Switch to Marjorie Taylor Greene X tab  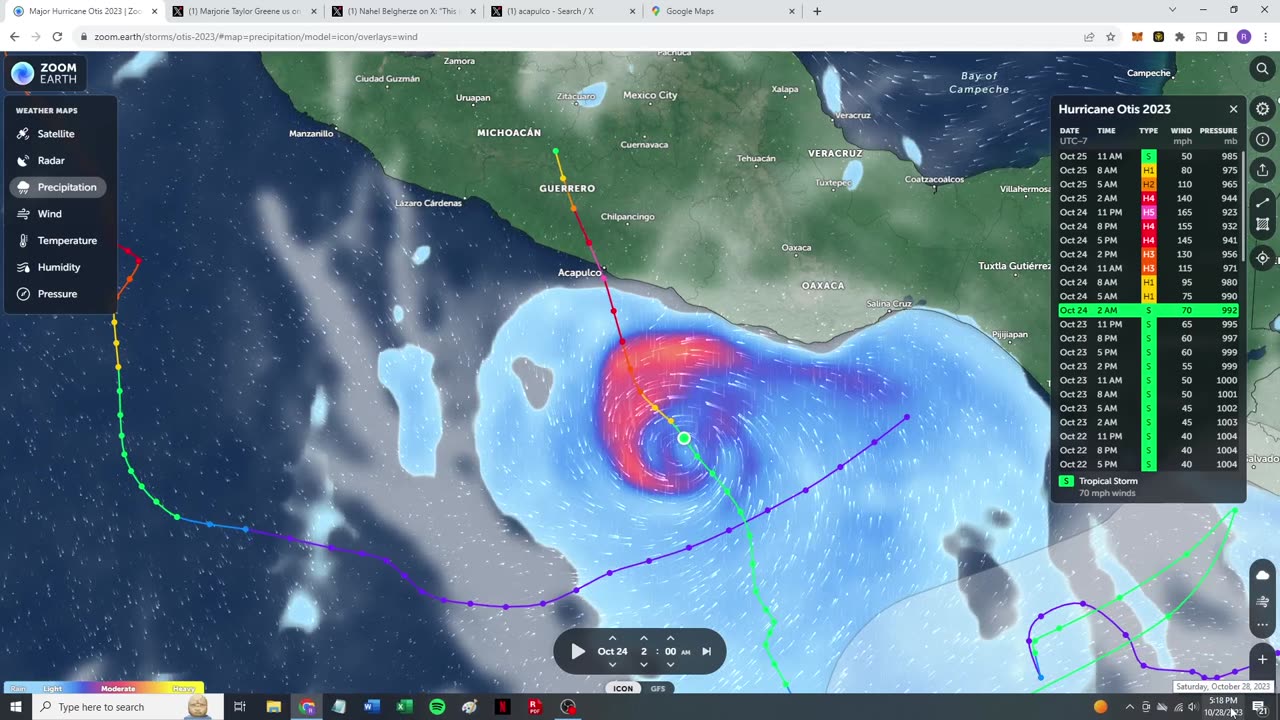pyautogui.click(x=244, y=11)
